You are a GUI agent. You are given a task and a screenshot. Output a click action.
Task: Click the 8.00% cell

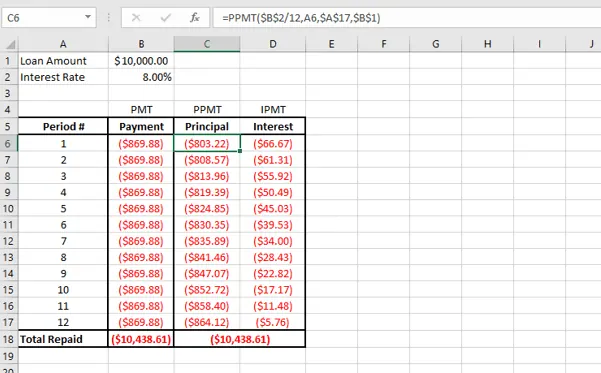click(141, 77)
